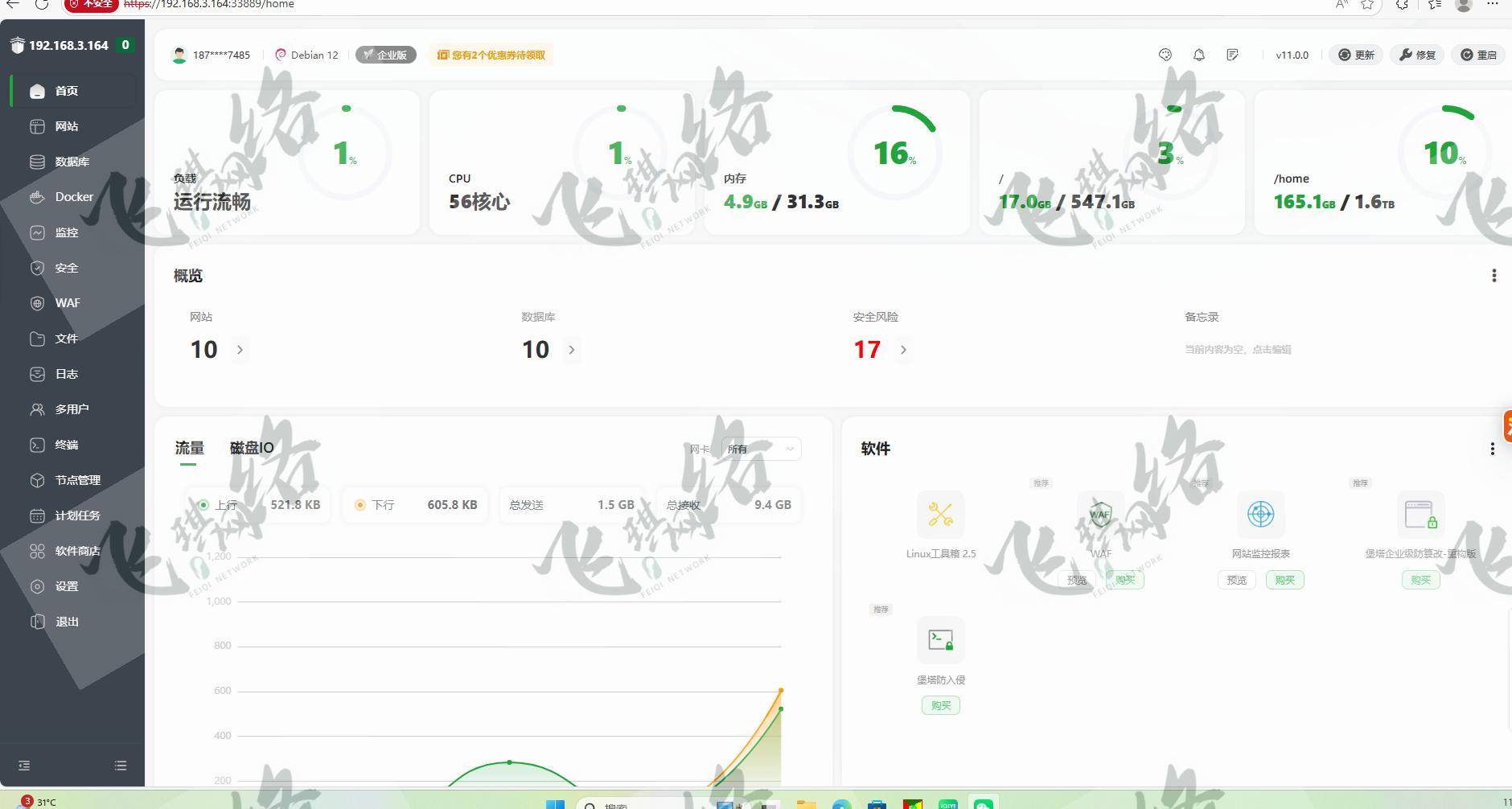Click 堡塔企业级防篡改 software icon
The width and height of the screenshot is (1512, 809).
click(x=1420, y=514)
